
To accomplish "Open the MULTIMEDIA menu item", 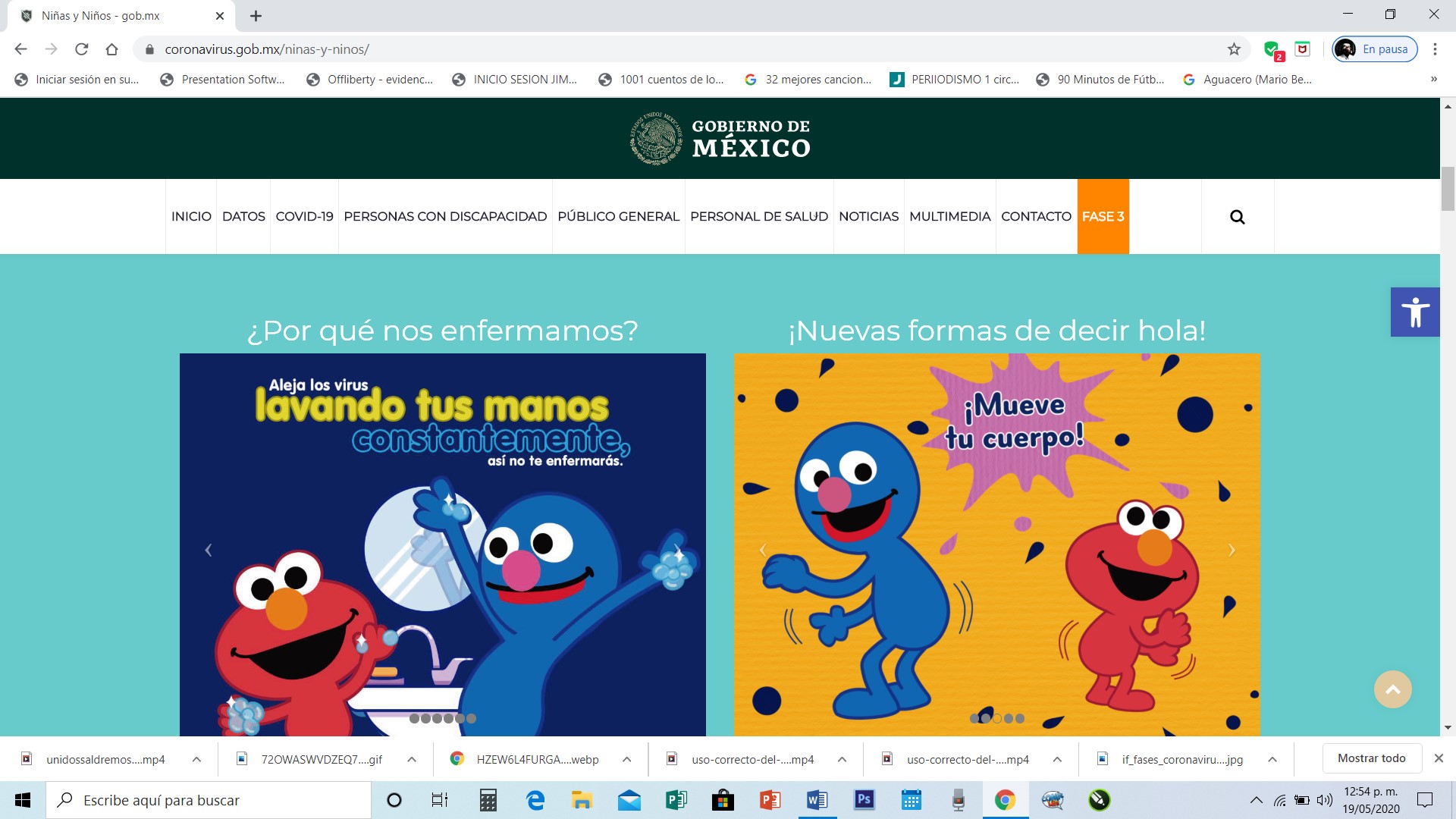I will pos(949,217).
